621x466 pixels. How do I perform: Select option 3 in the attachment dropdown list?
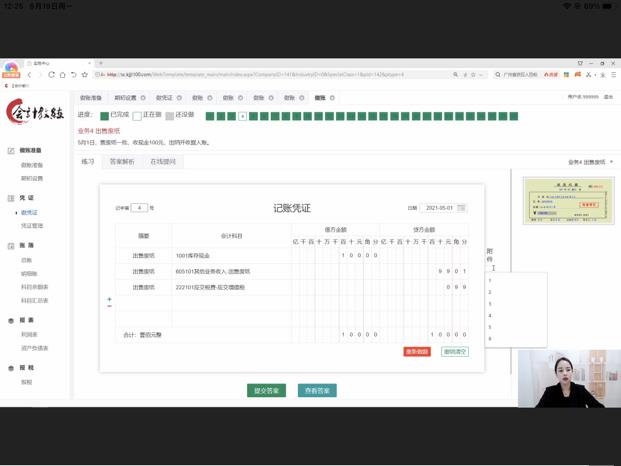pos(490,304)
